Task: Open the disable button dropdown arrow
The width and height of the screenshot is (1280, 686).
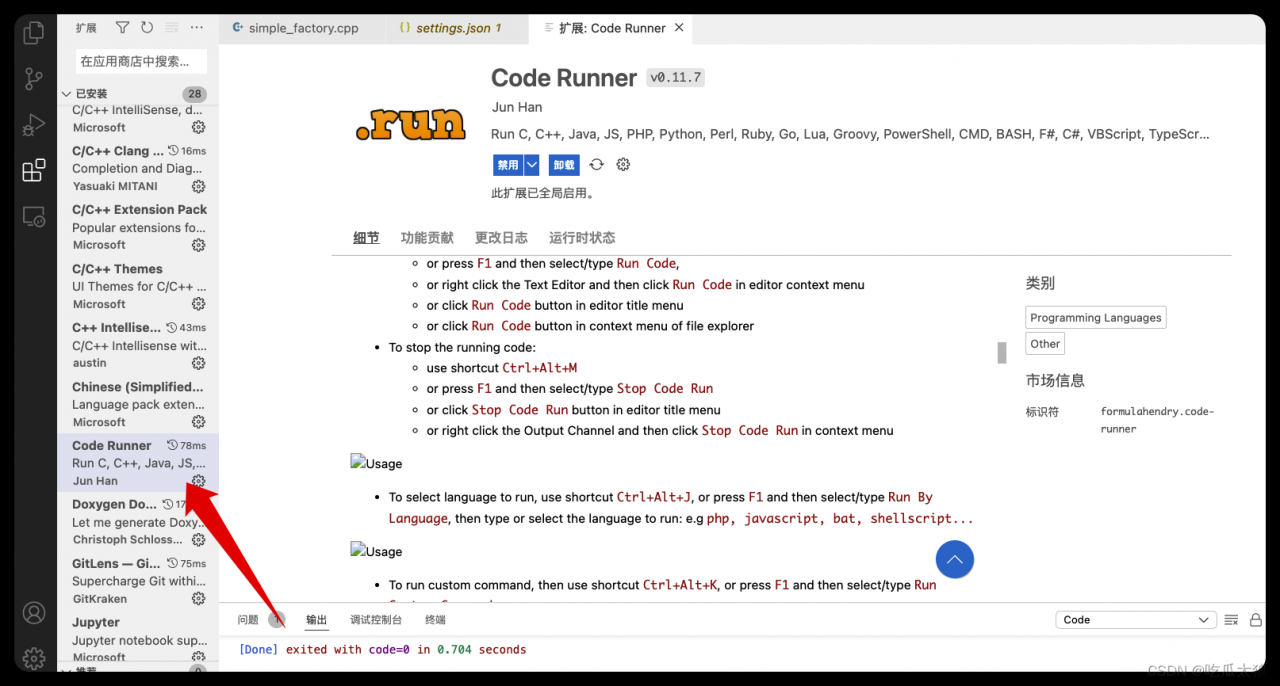Action: click(x=532, y=165)
